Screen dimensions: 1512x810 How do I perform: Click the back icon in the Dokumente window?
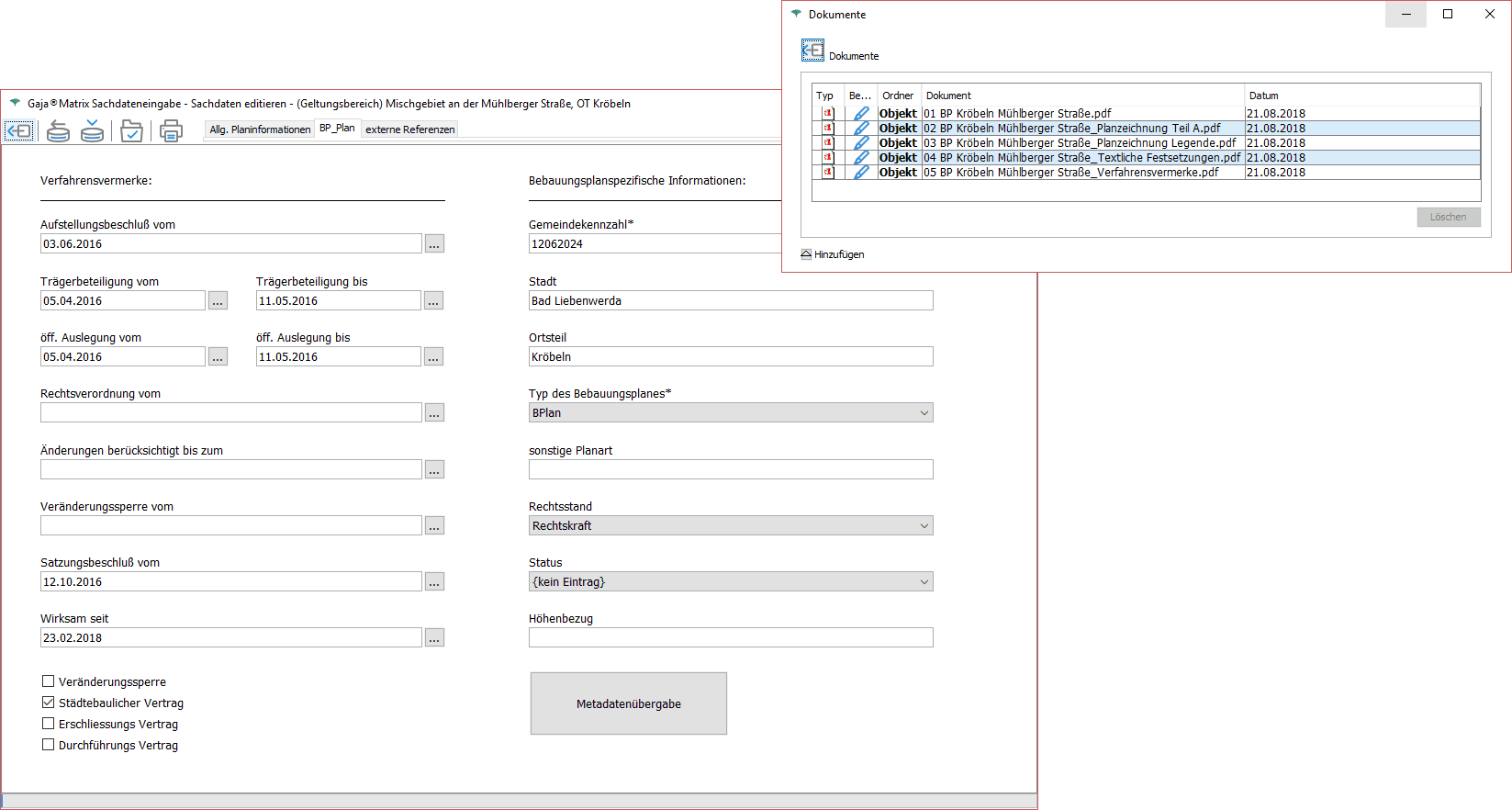(x=812, y=51)
